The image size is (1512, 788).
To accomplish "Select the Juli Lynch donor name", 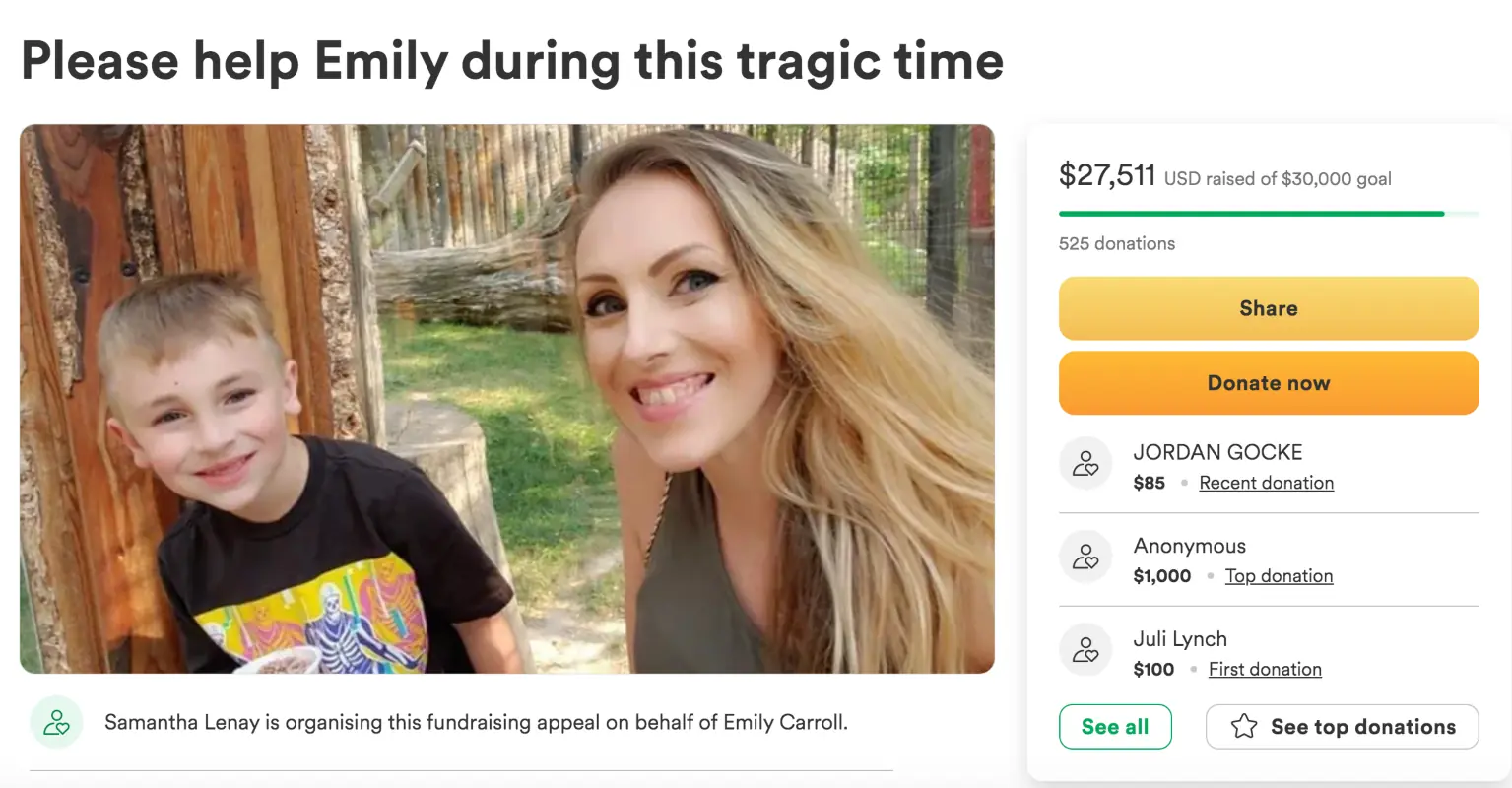I will 1180,639.
